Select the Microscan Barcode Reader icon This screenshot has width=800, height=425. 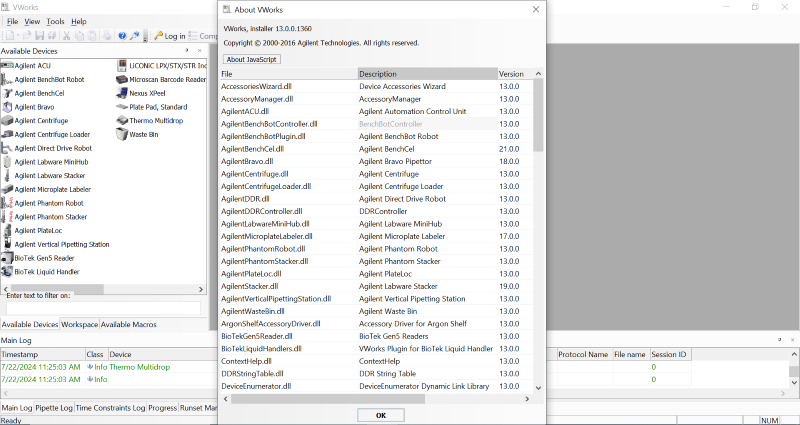tap(121, 79)
